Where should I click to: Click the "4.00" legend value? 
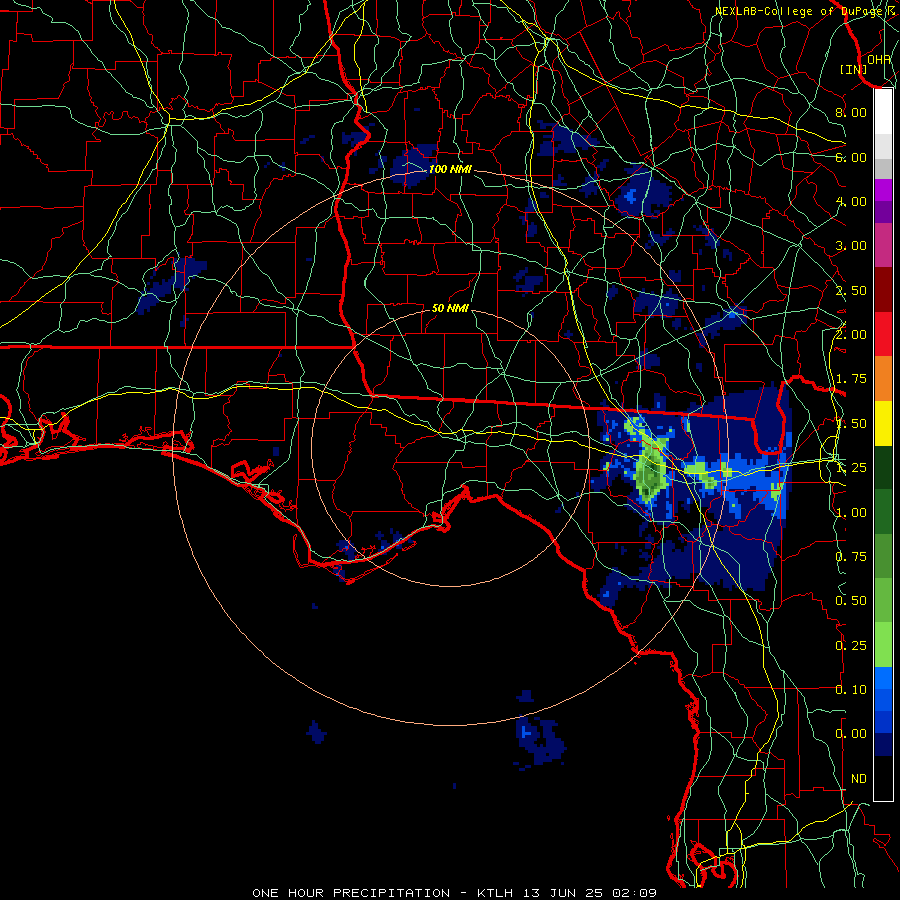click(x=851, y=201)
